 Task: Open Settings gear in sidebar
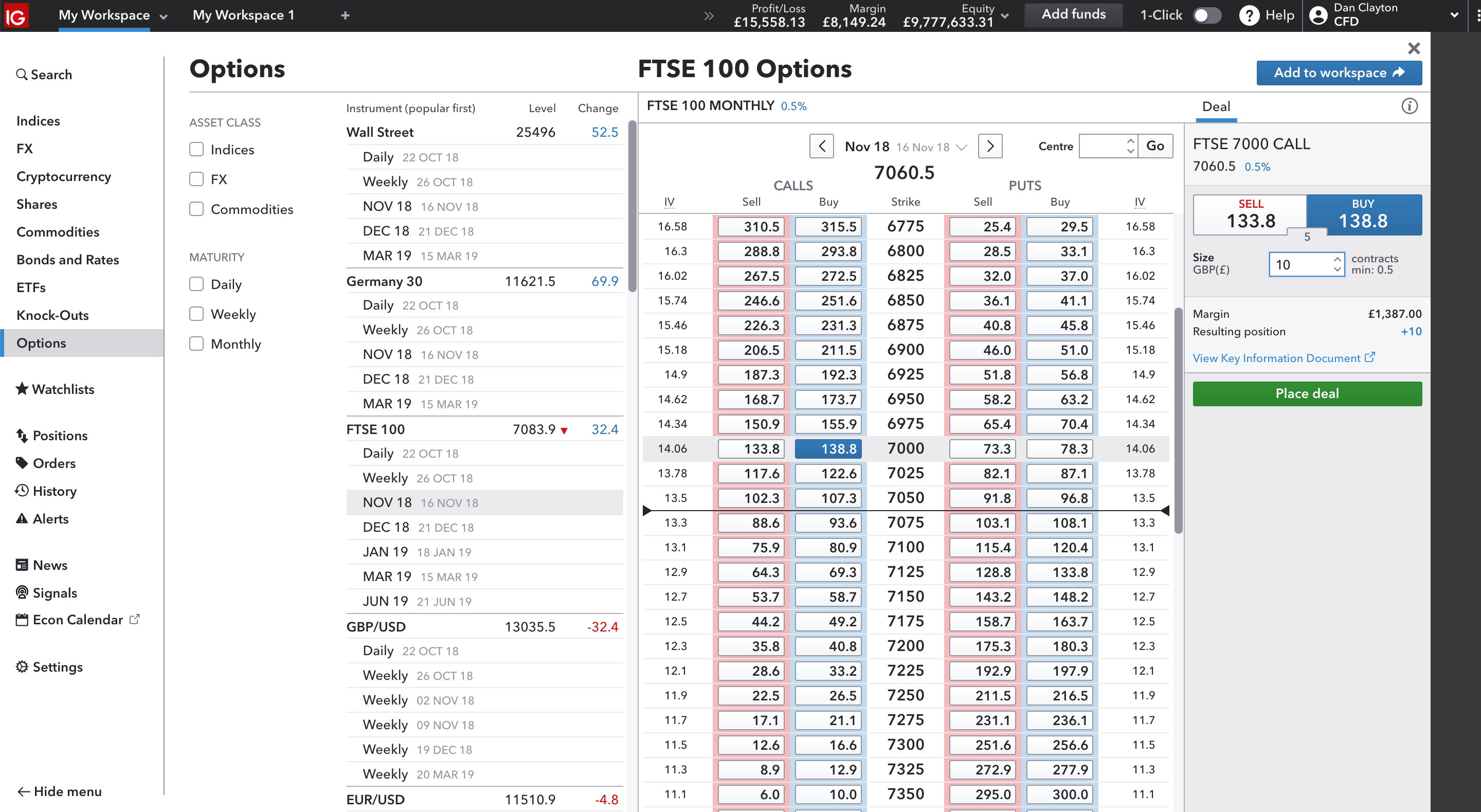click(x=49, y=667)
